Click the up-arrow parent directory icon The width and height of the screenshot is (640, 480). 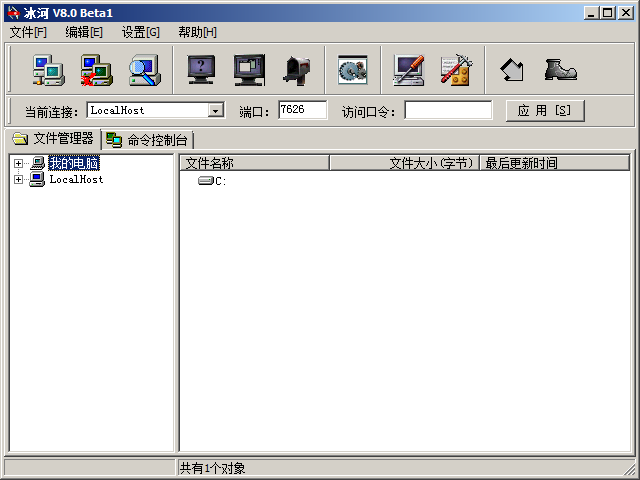coord(512,70)
